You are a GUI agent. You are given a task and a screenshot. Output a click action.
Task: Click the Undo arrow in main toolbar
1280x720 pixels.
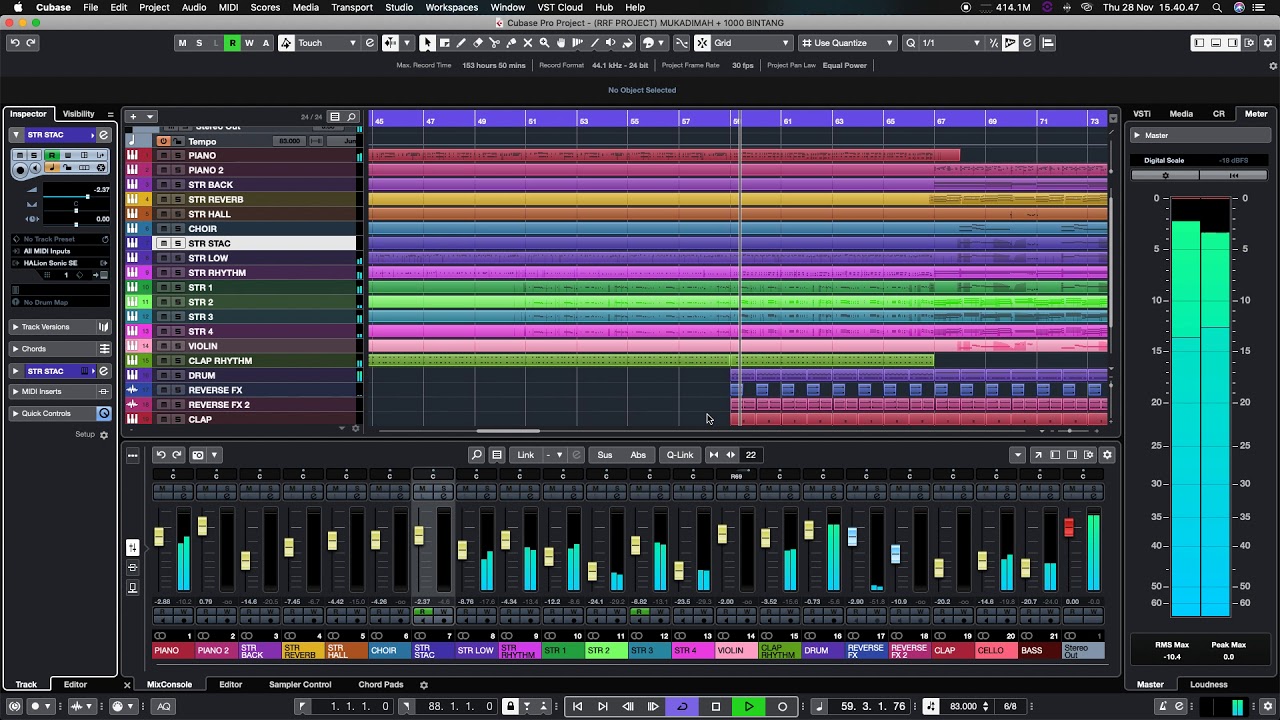[x=15, y=43]
